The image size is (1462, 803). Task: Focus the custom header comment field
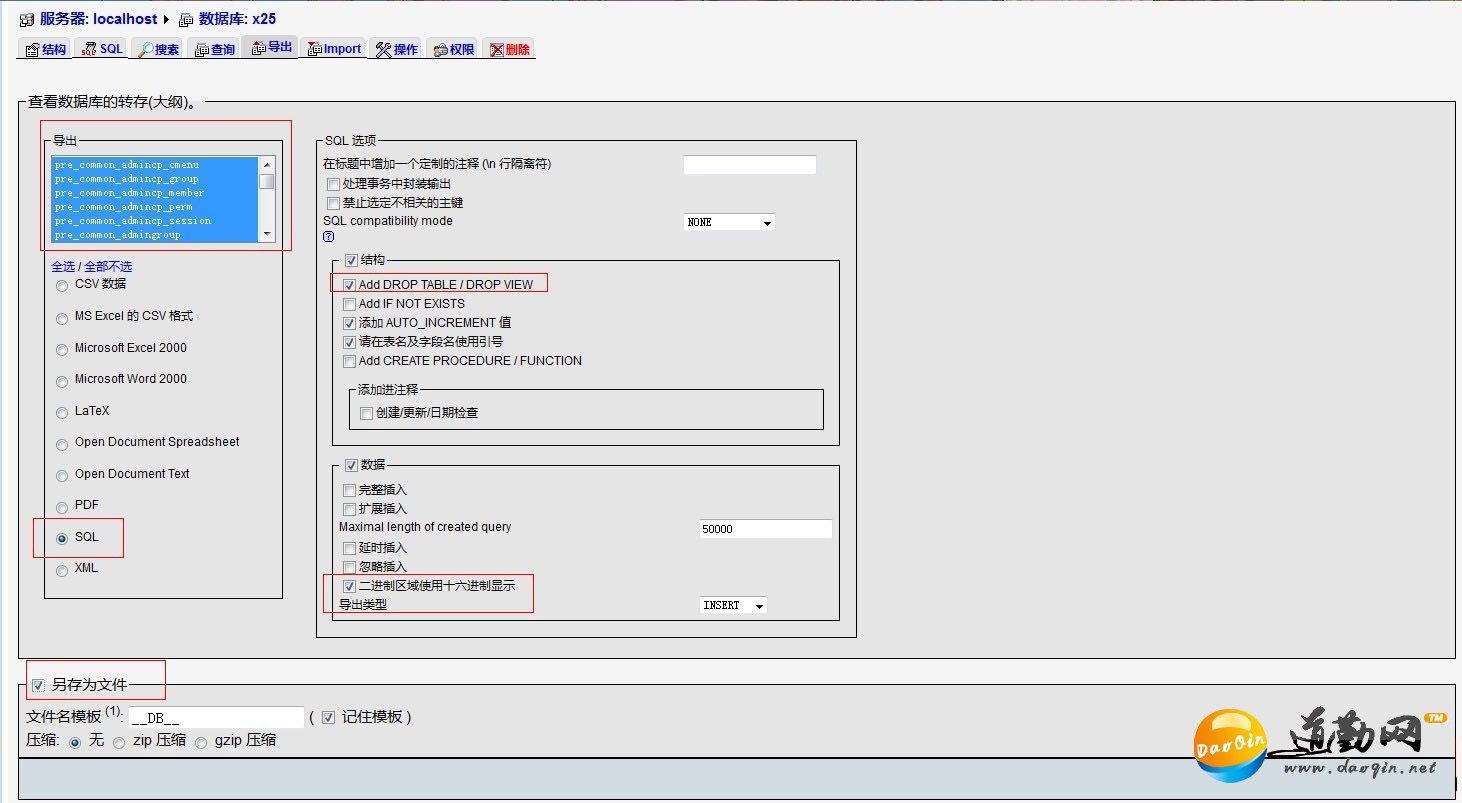point(750,165)
